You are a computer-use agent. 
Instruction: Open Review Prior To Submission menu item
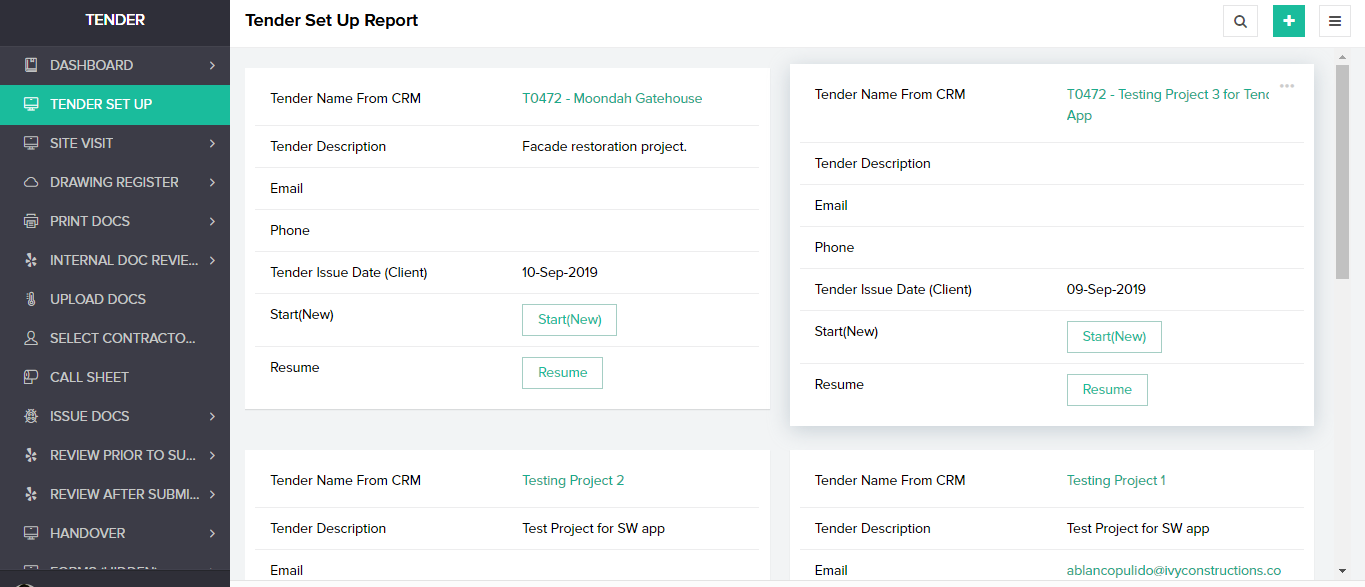click(x=122, y=455)
